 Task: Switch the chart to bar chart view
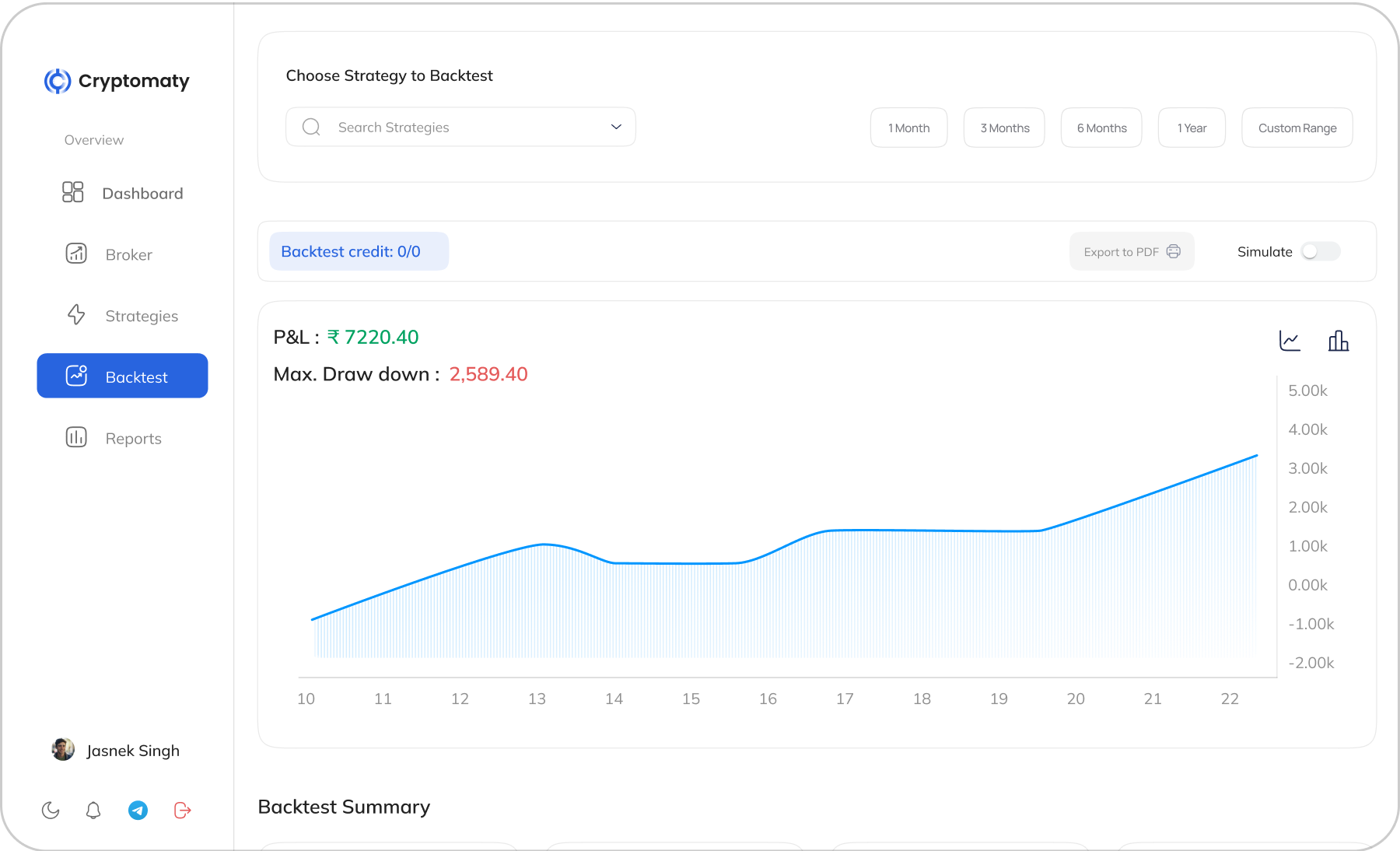point(1339,340)
